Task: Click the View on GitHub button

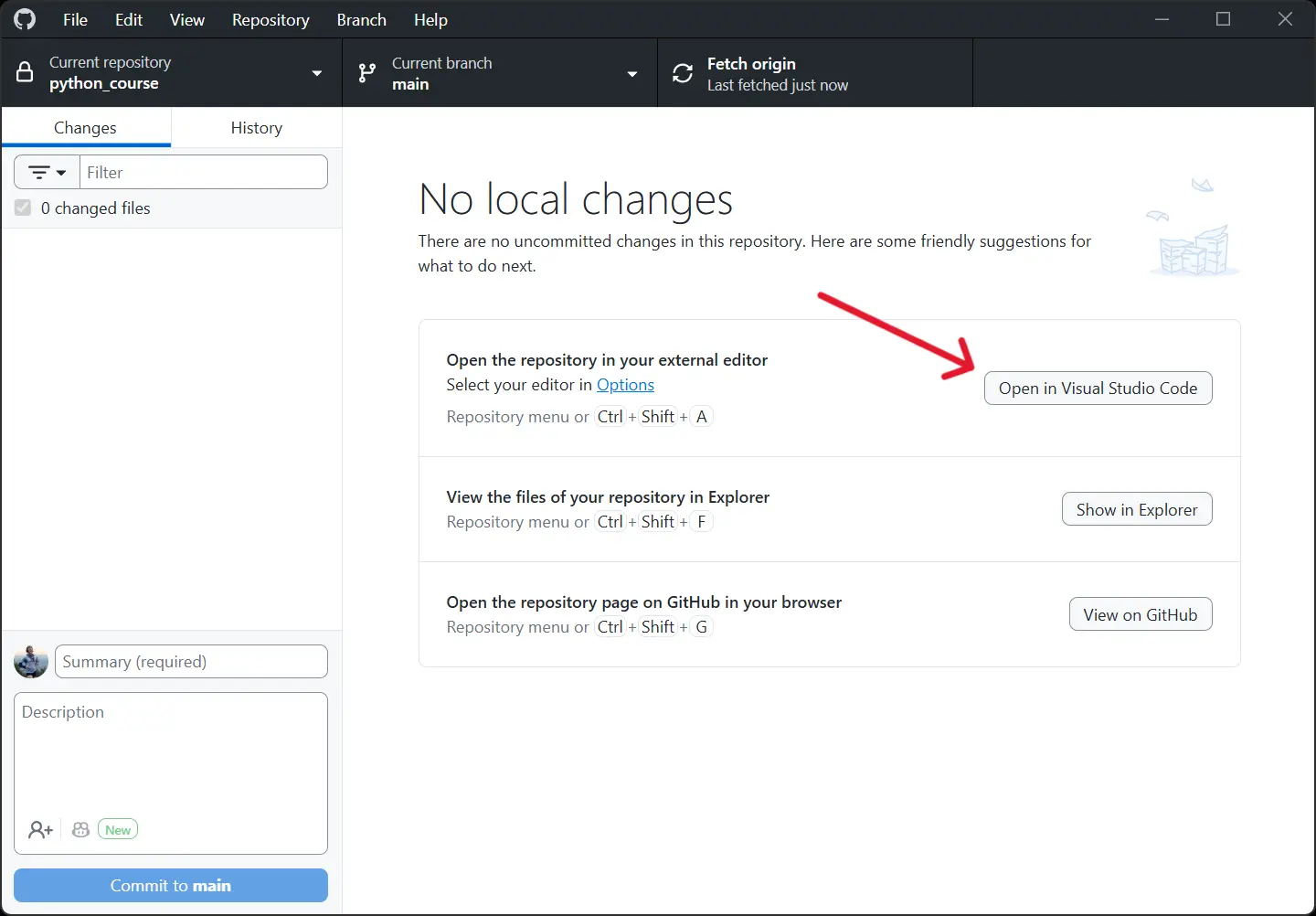Action: 1141,614
